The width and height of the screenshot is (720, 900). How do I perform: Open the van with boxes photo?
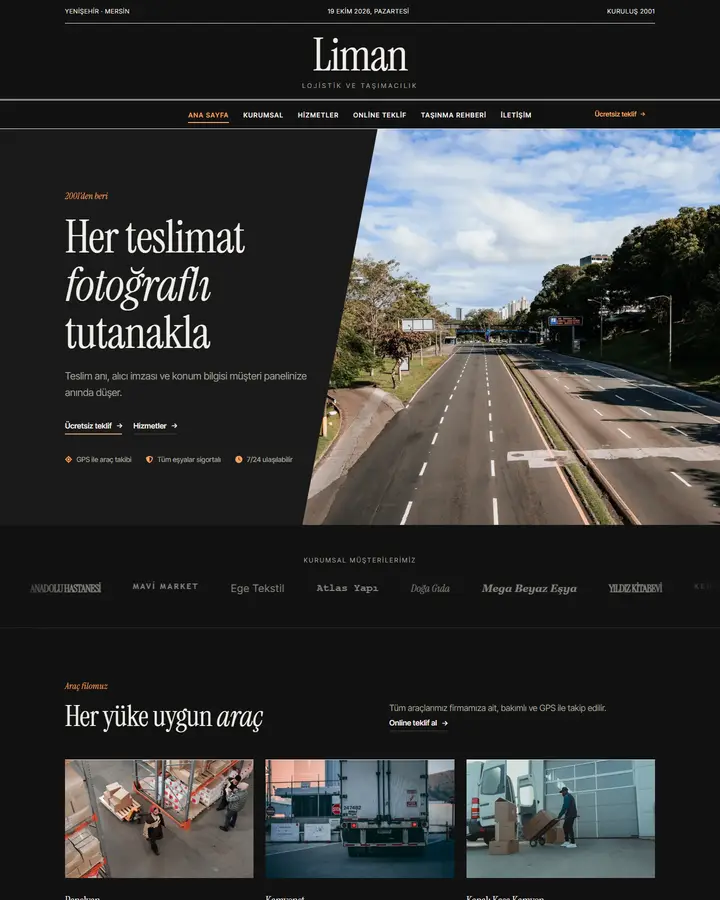click(x=560, y=818)
